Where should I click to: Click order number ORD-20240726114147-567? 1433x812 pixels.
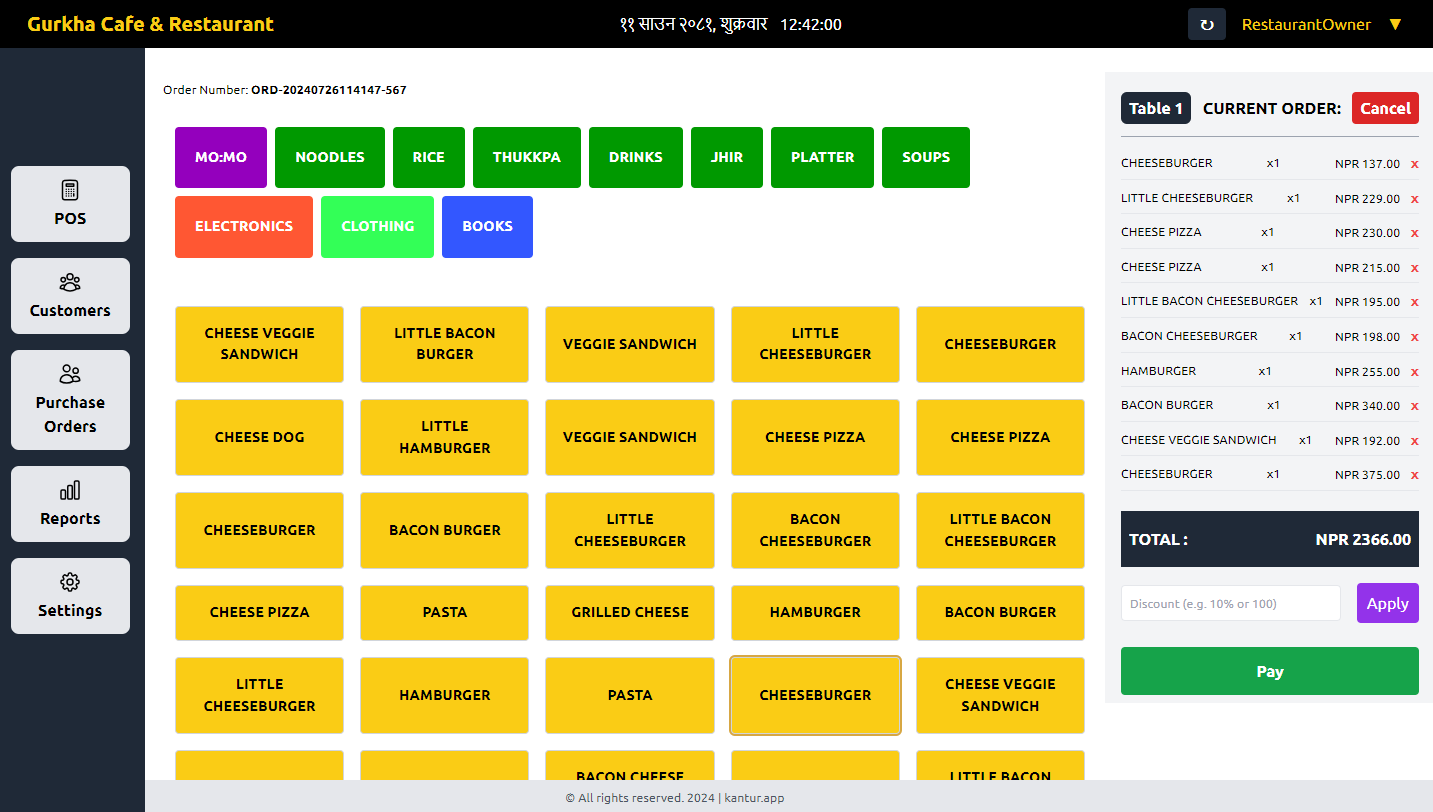(x=329, y=90)
